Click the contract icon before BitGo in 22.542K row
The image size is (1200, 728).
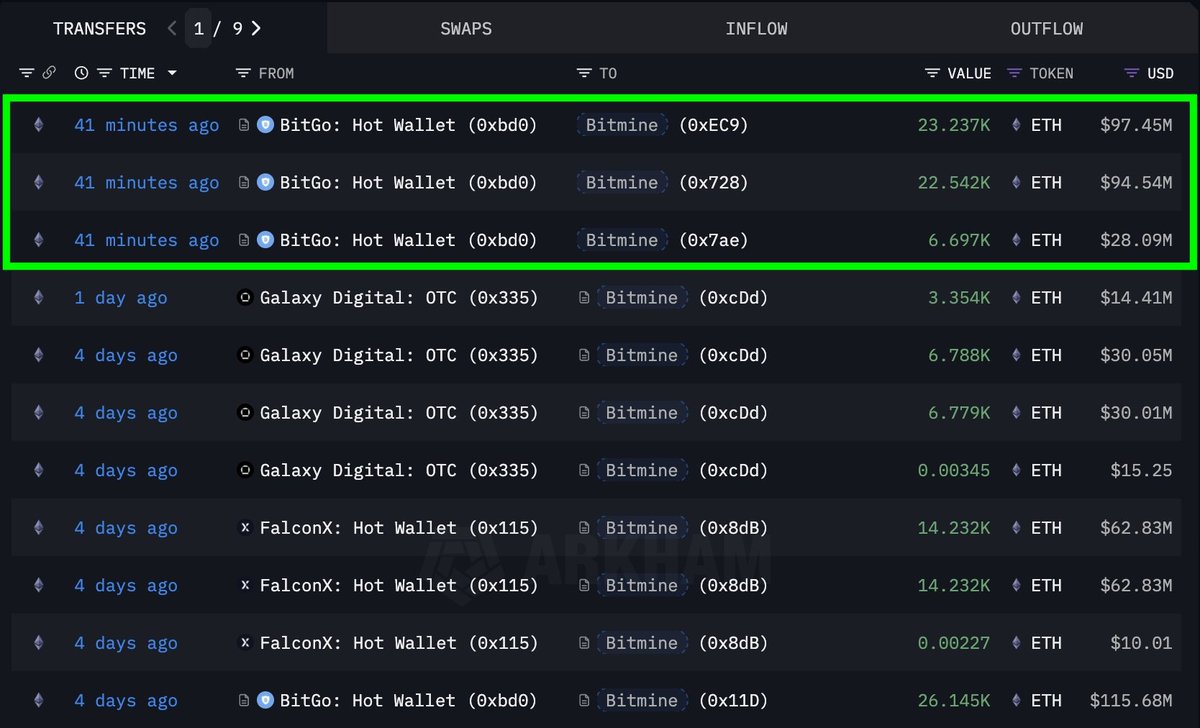[x=244, y=183]
